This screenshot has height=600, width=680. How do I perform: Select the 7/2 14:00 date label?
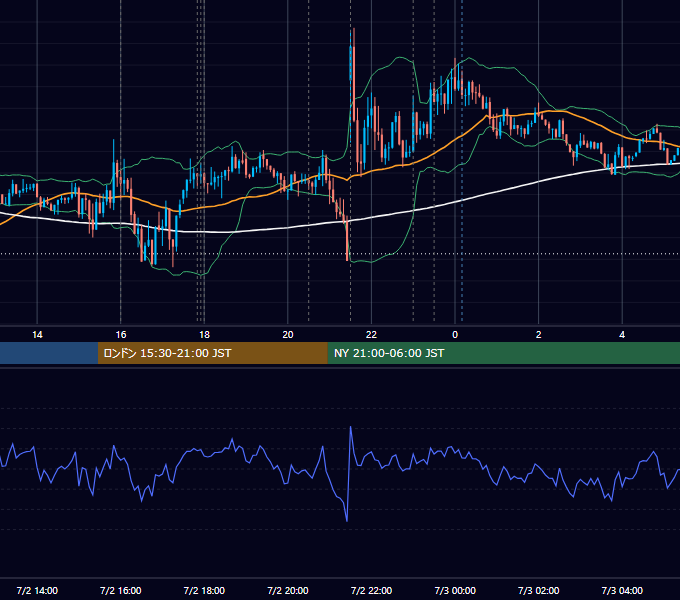pos(37,590)
